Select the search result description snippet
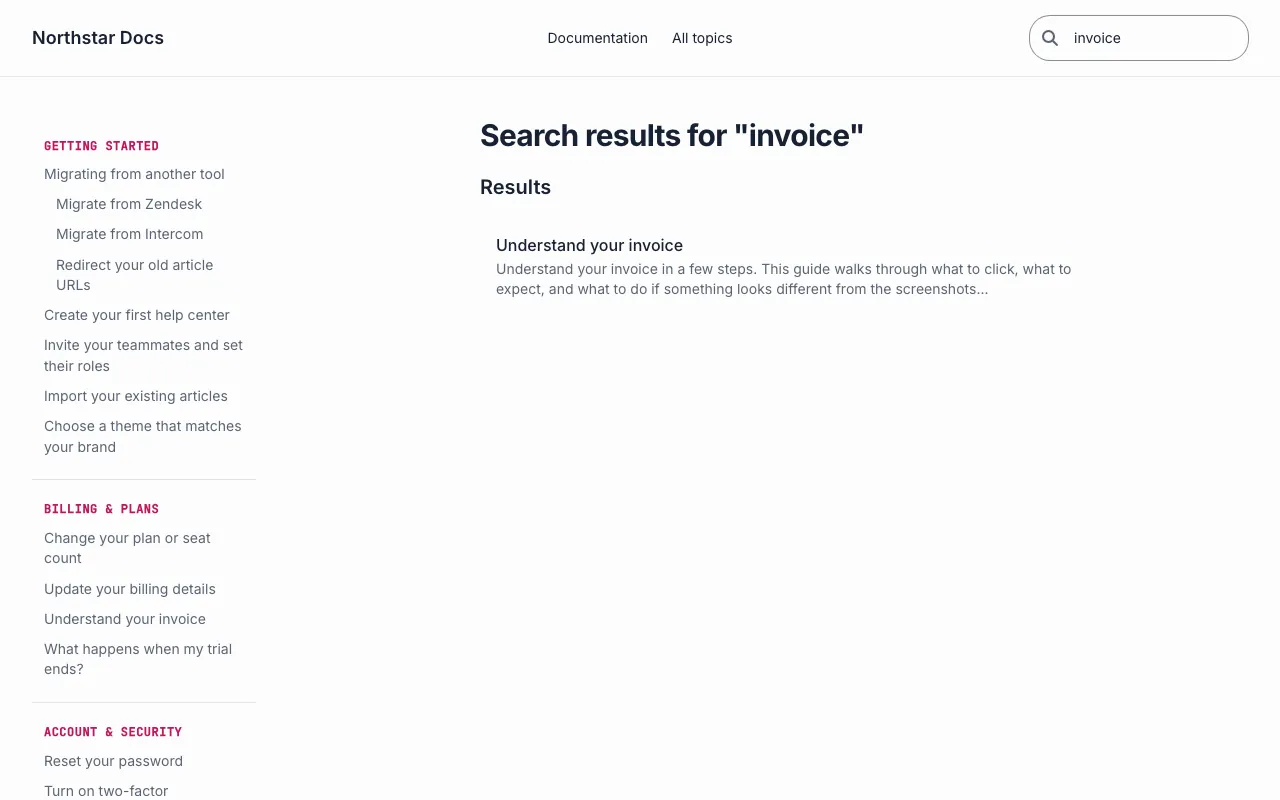The height and width of the screenshot is (800, 1280). pos(784,279)
